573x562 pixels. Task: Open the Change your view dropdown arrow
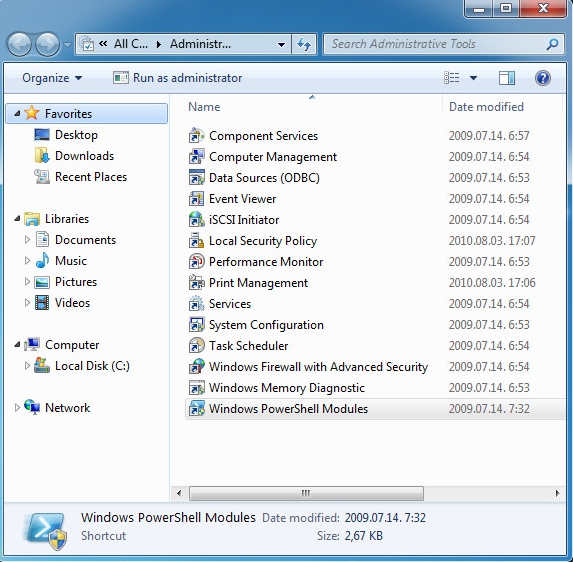click(x=473, y=78)
